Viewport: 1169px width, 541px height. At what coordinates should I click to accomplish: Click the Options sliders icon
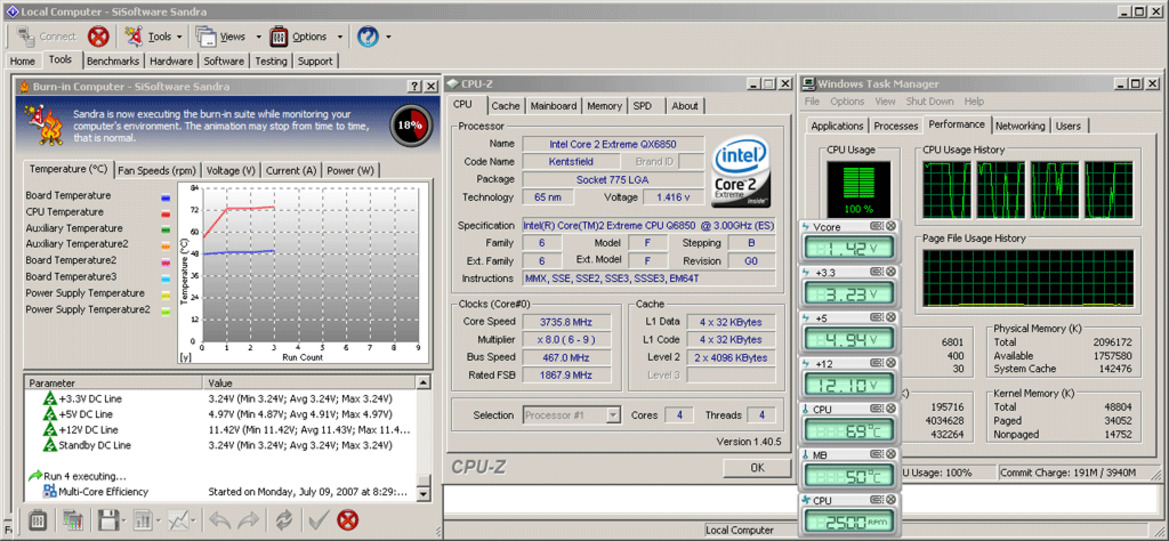[279, 36]
